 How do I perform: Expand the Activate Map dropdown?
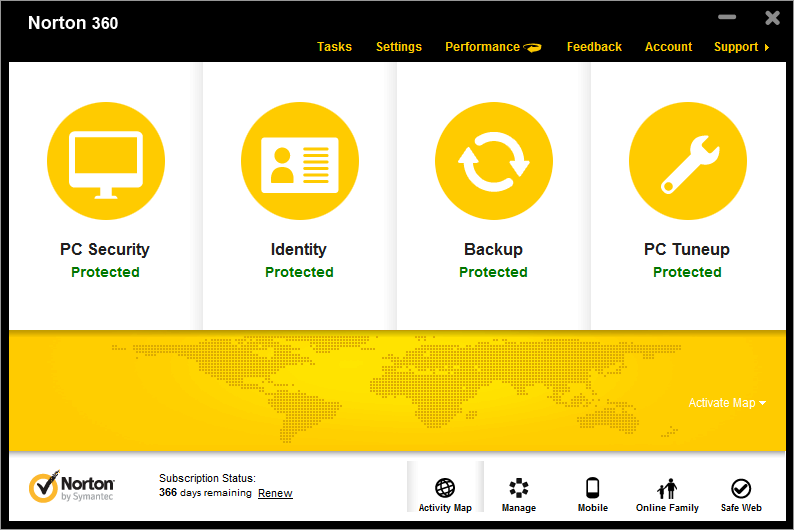click(x=727, y=403)
